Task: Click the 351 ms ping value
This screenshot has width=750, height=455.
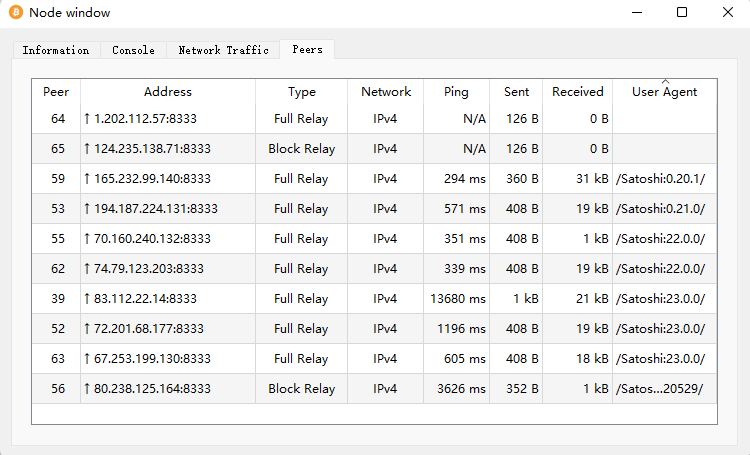Action: (464, 239)
